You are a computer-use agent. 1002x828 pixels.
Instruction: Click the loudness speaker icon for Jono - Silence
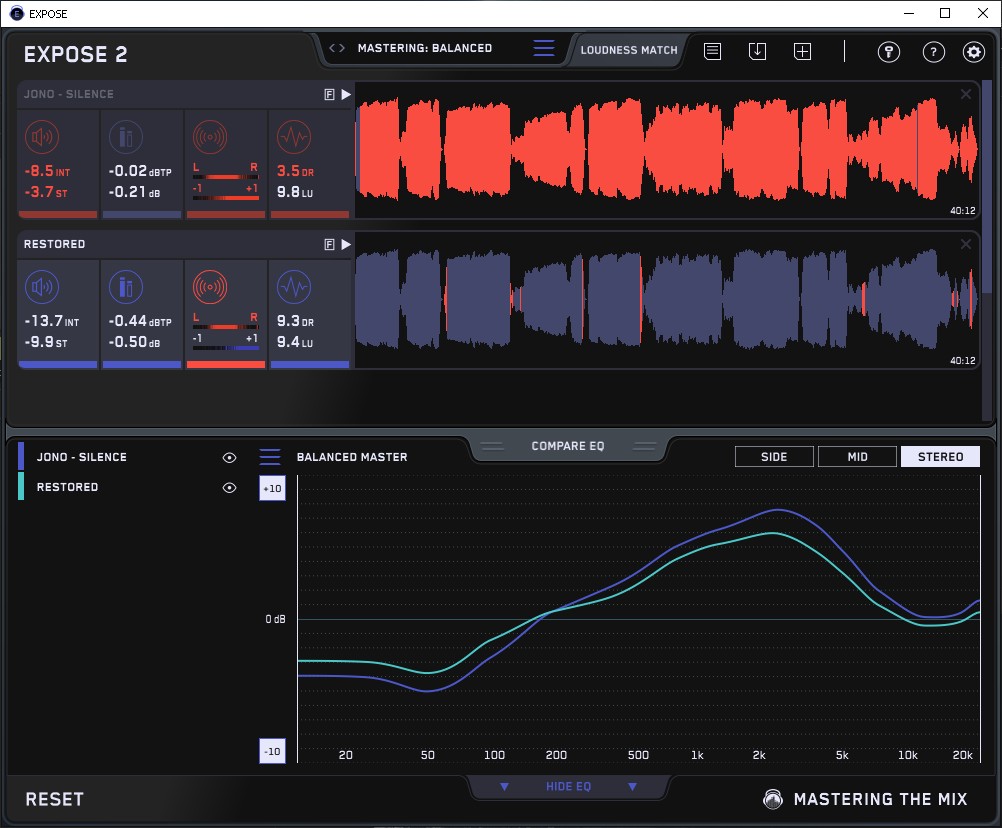(x=41, y=138)
